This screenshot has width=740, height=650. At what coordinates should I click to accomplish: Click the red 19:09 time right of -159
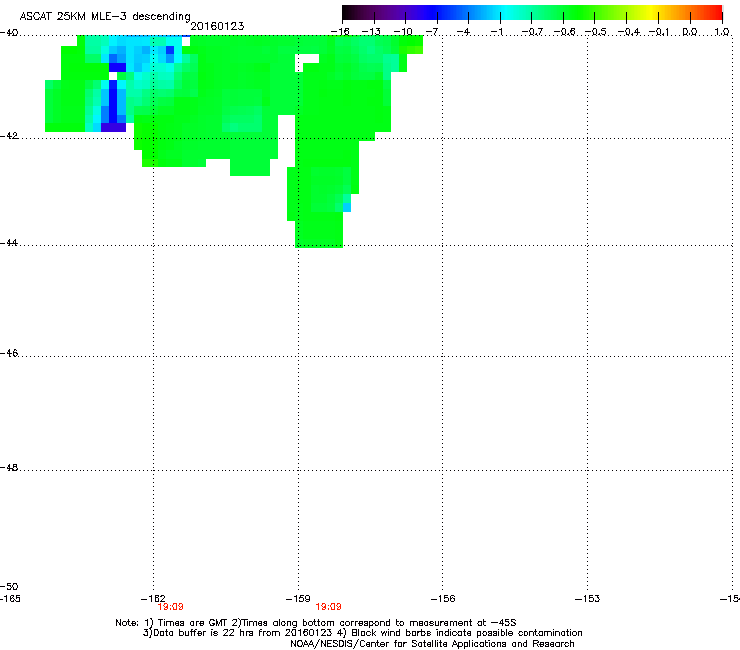coord(328,607)
